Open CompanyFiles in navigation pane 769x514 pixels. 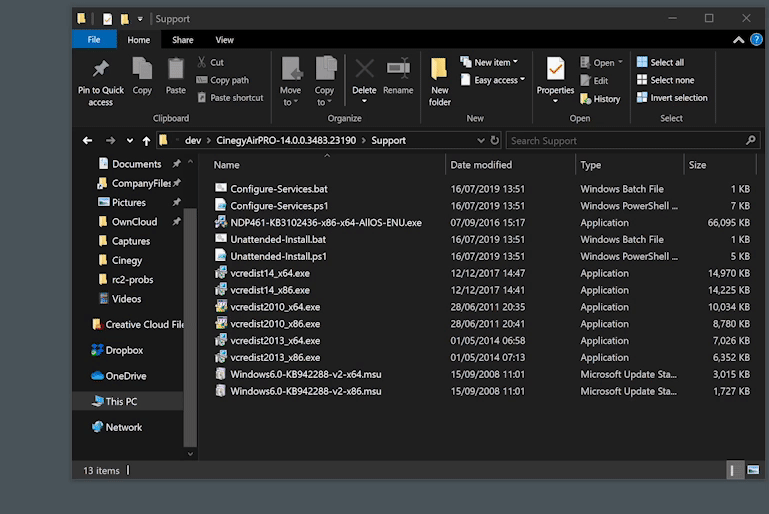point(141,183)
